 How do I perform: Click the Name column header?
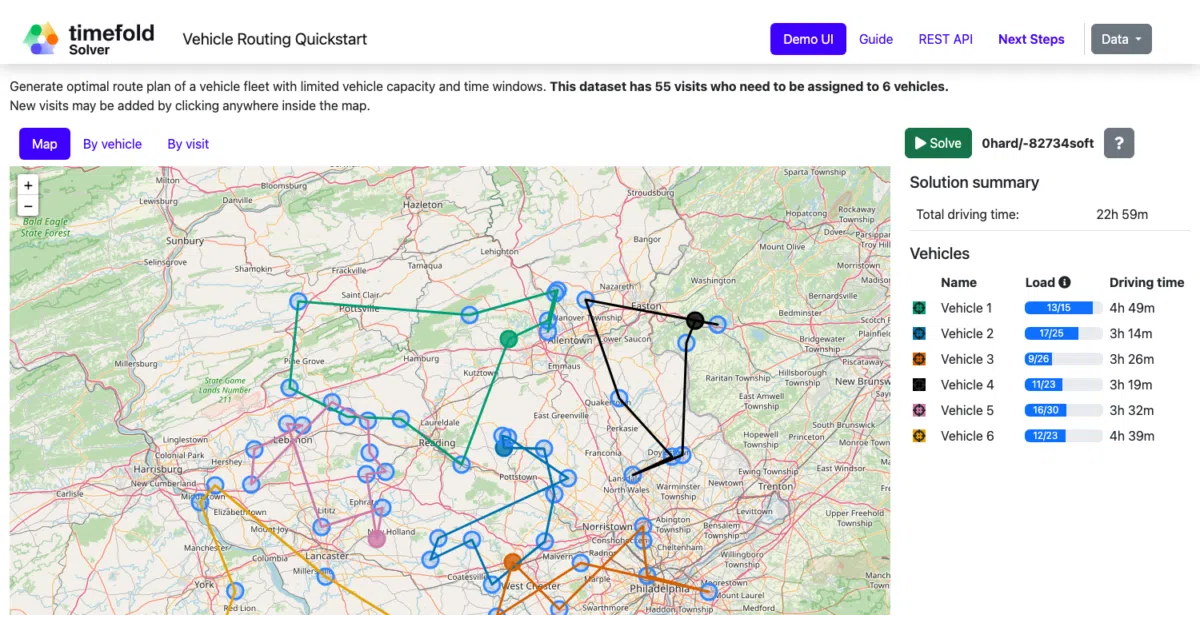[959, 282]
